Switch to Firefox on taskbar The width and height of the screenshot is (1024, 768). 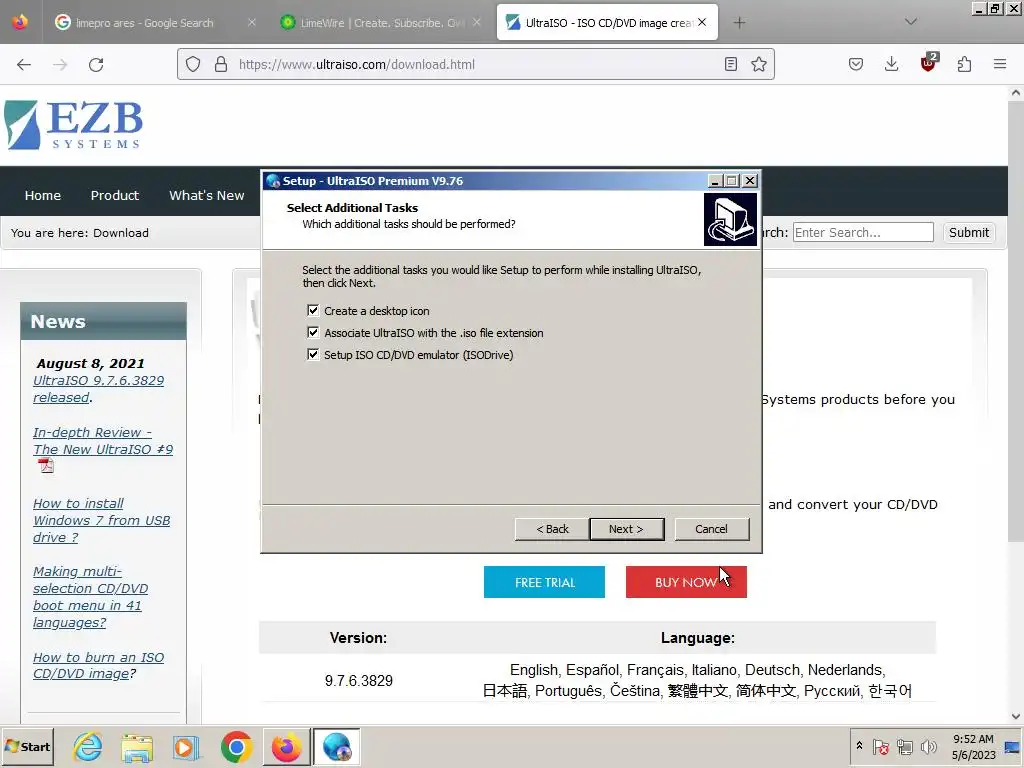[286, 746]
